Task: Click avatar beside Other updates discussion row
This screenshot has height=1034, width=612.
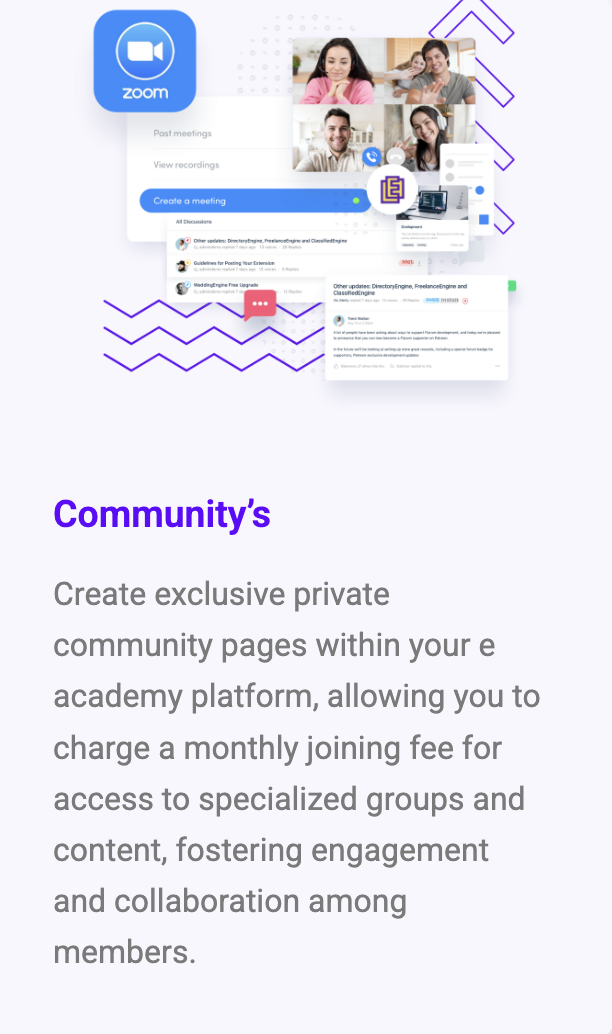Action: click(x=183, y=243)
